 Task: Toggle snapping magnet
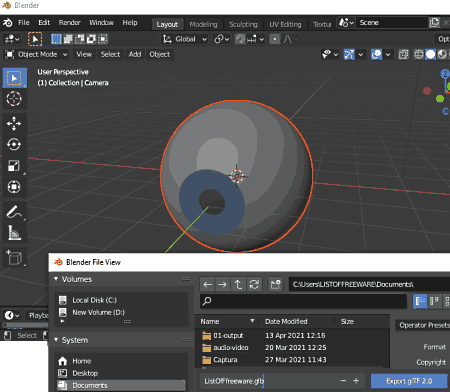click(240, 39)
